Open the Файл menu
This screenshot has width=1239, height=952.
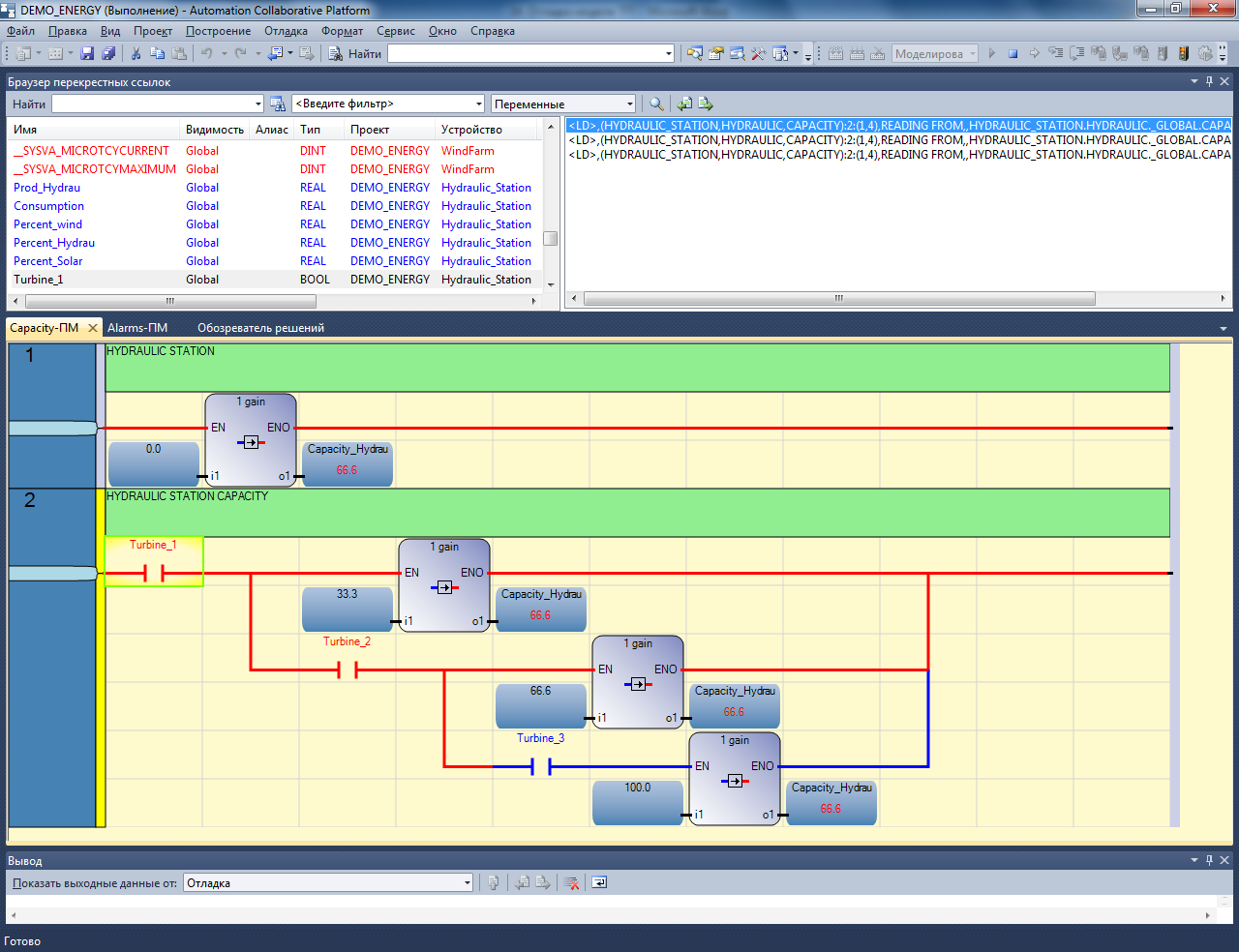point(20,31)
